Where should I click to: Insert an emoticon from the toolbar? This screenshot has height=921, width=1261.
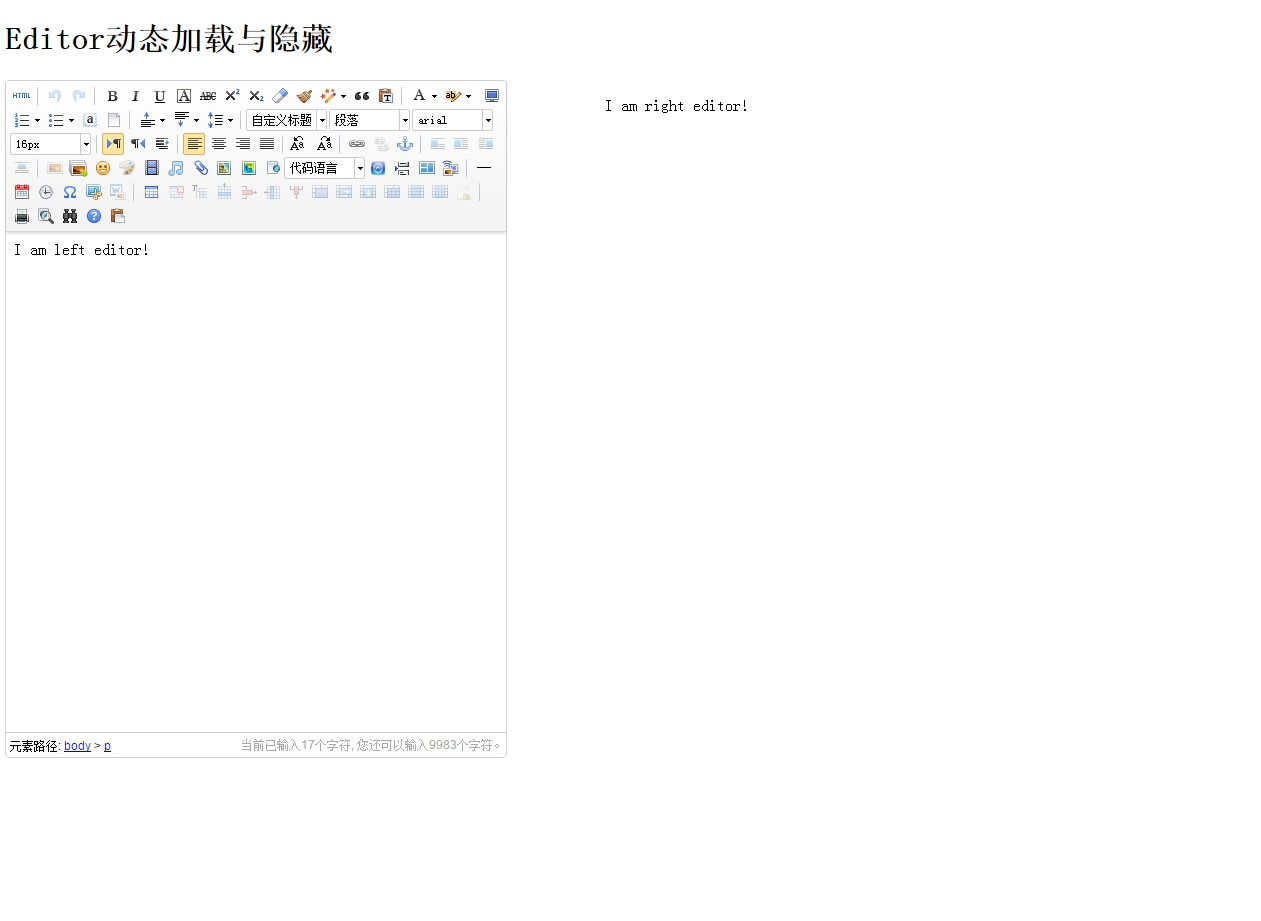103,168
